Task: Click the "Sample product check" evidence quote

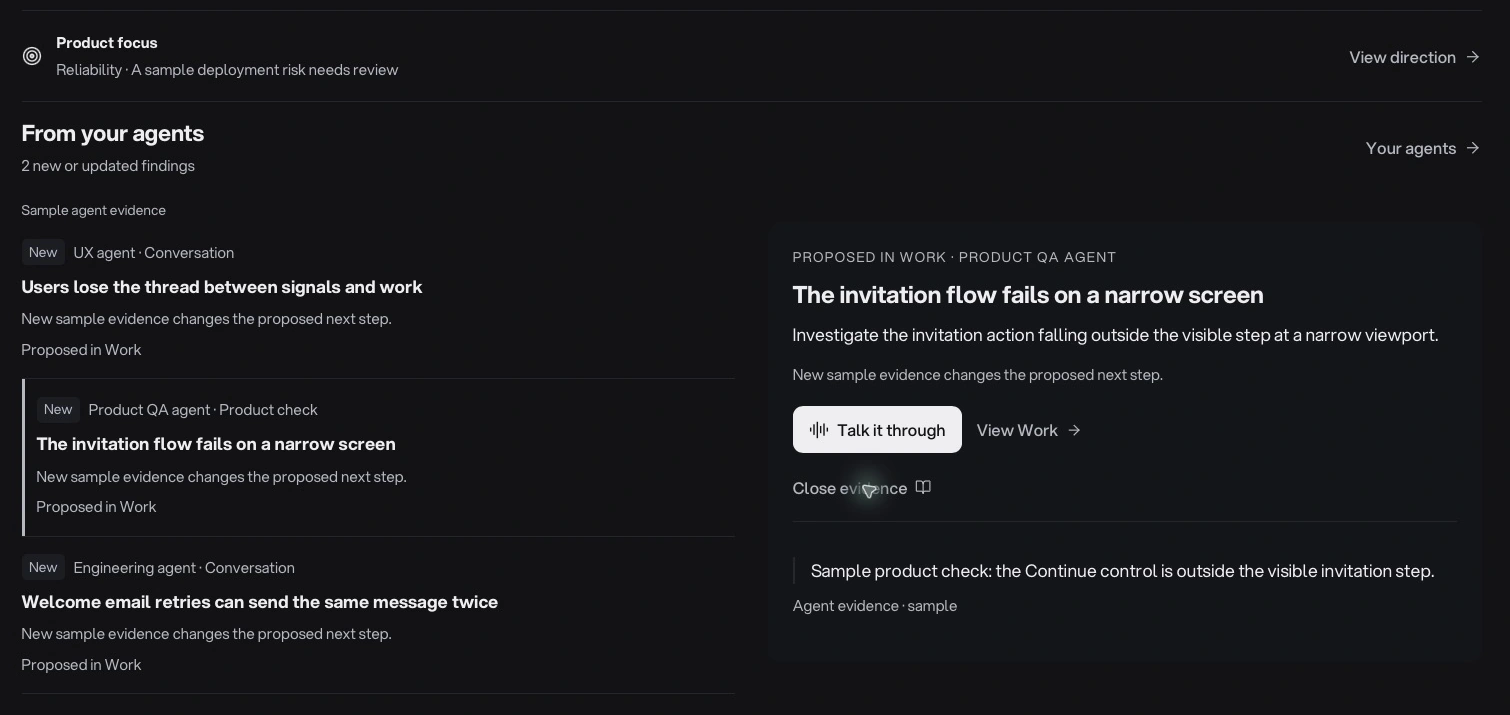Action: tap(1122, 571)
